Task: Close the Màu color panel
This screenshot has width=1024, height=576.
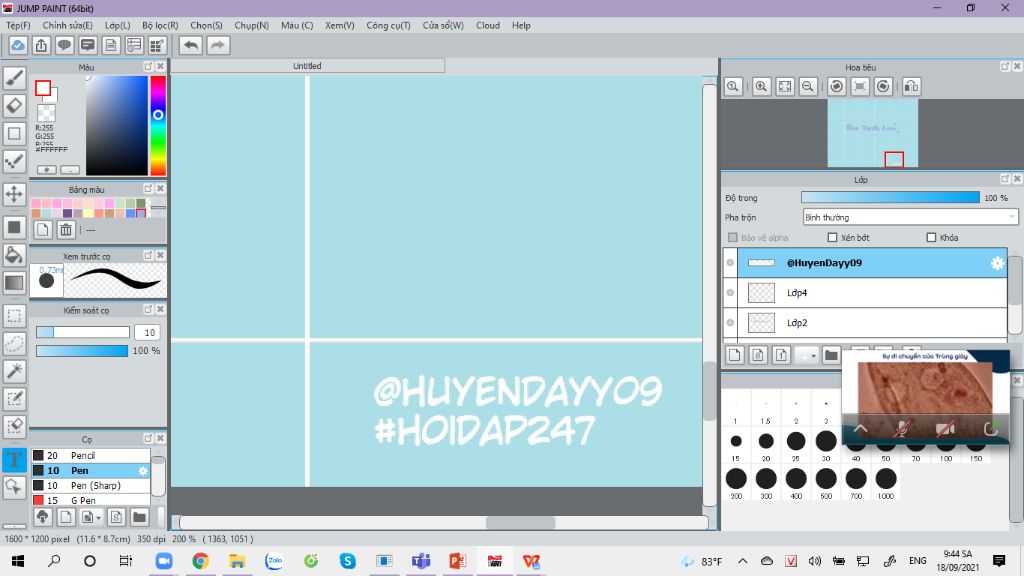Action: pos(160,67)
